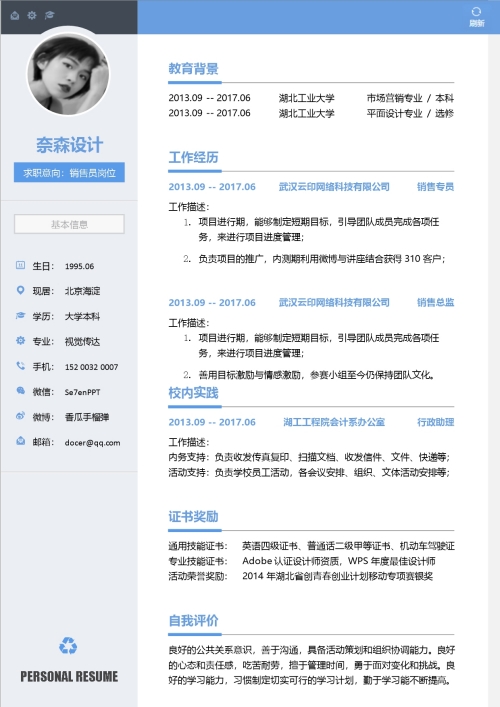This screenshot has width=500, height=707.
Task: Click 市场营销专业 / 本科
Action: 410,98
